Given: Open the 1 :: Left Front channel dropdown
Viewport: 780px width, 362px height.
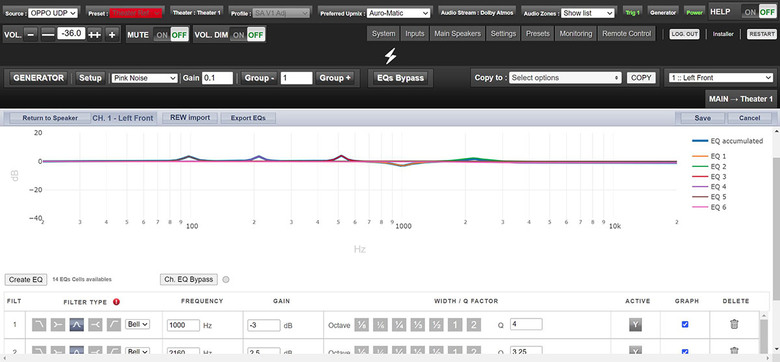Looking at the screenshot, I should (x=721, y=78).
